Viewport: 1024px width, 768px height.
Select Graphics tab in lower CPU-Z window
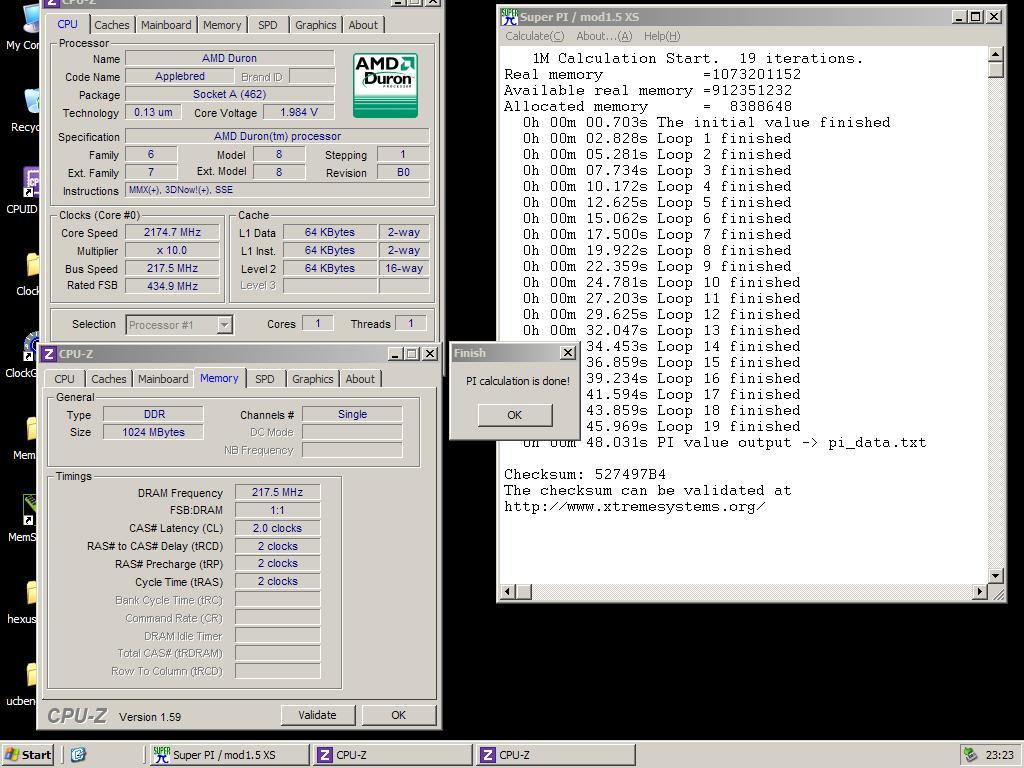click(x=312, y=379)
